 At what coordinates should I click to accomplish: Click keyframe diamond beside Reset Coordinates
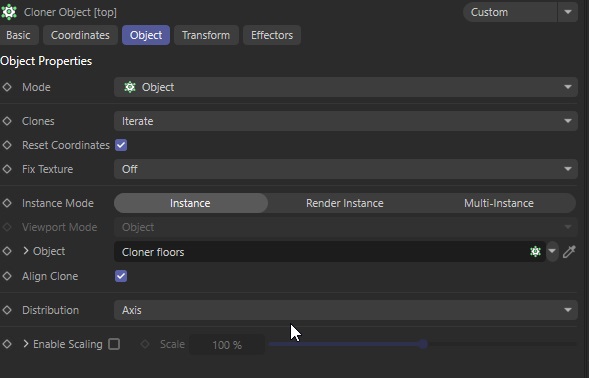(7, 145)
